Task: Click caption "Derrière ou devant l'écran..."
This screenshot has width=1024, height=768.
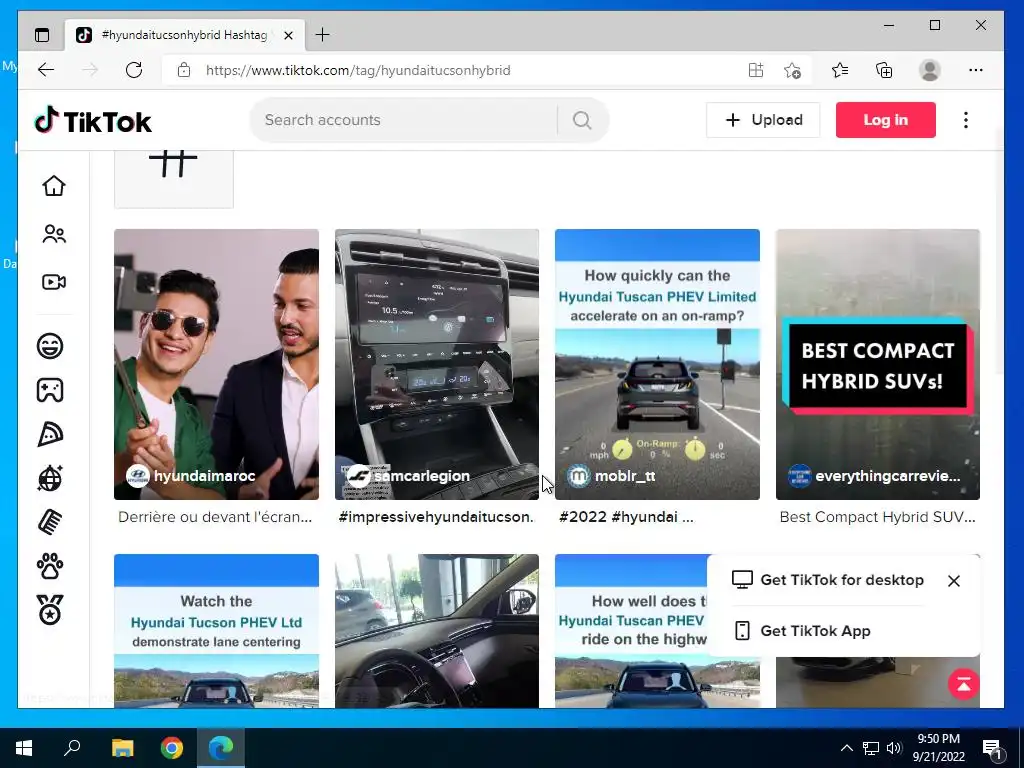Action: (215, 517)
